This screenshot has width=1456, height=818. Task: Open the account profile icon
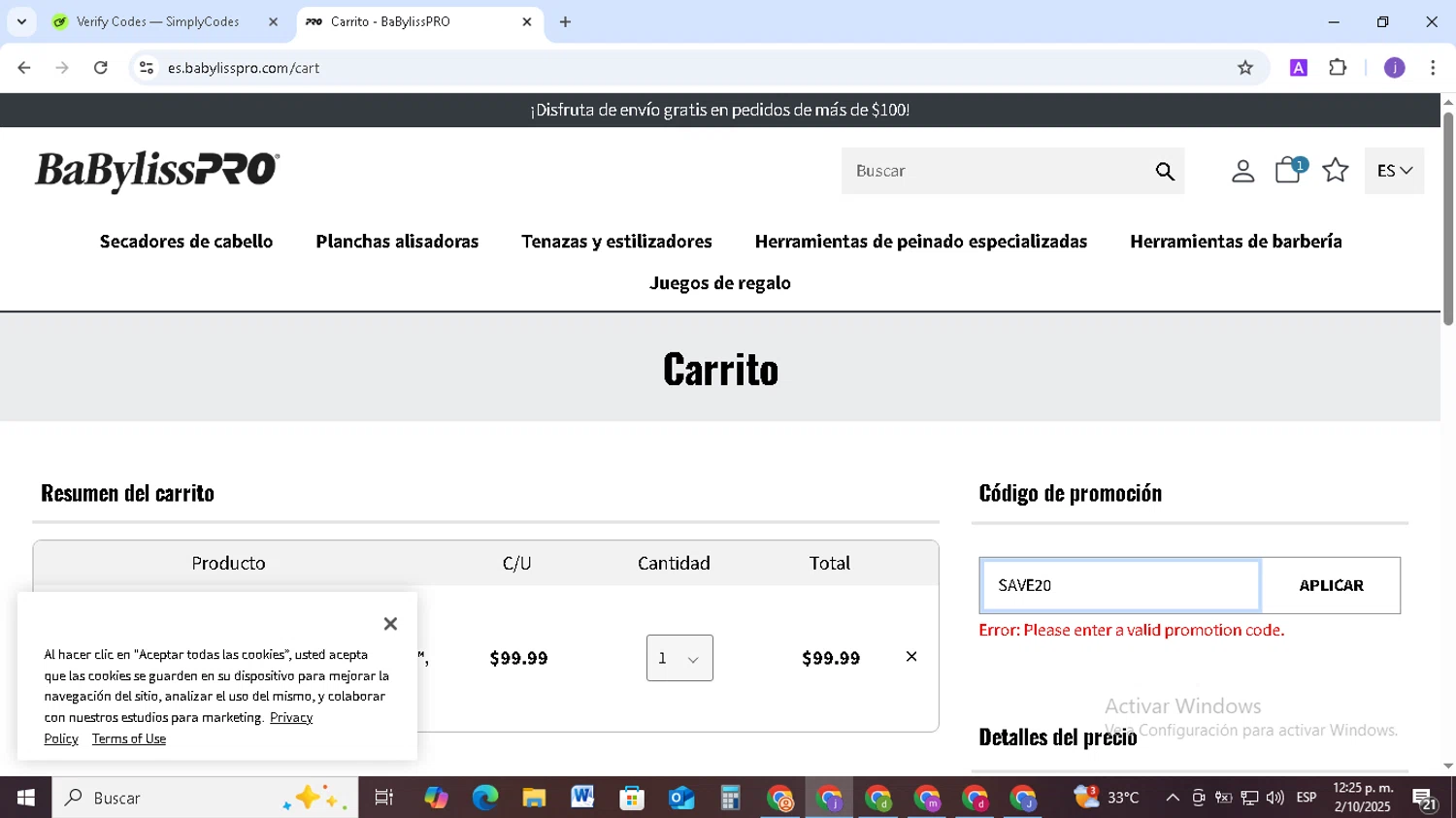pyautogui.click(x=1242, y=171)
